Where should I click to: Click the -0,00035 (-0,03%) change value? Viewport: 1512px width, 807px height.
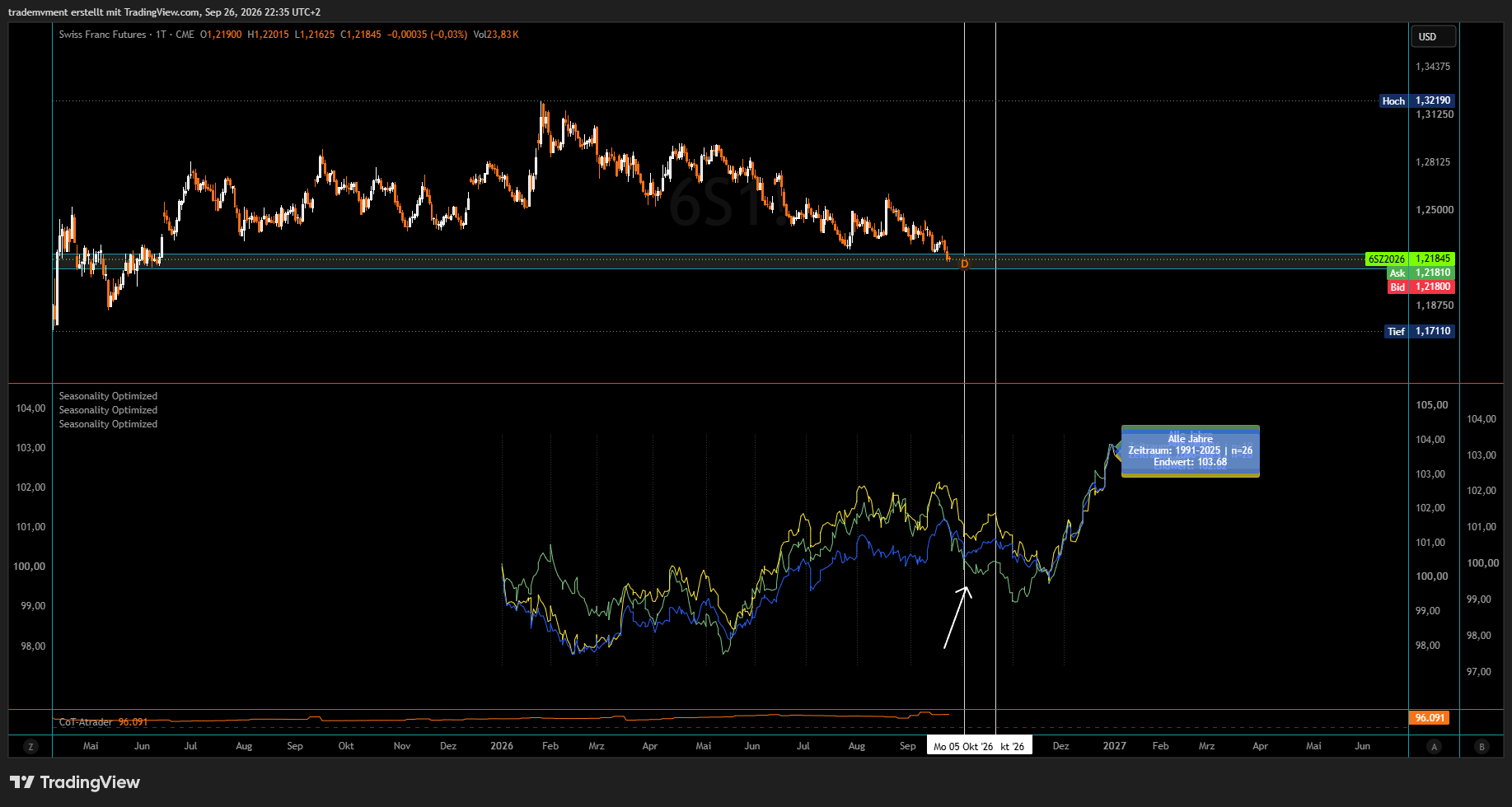(x=428, y=35)
